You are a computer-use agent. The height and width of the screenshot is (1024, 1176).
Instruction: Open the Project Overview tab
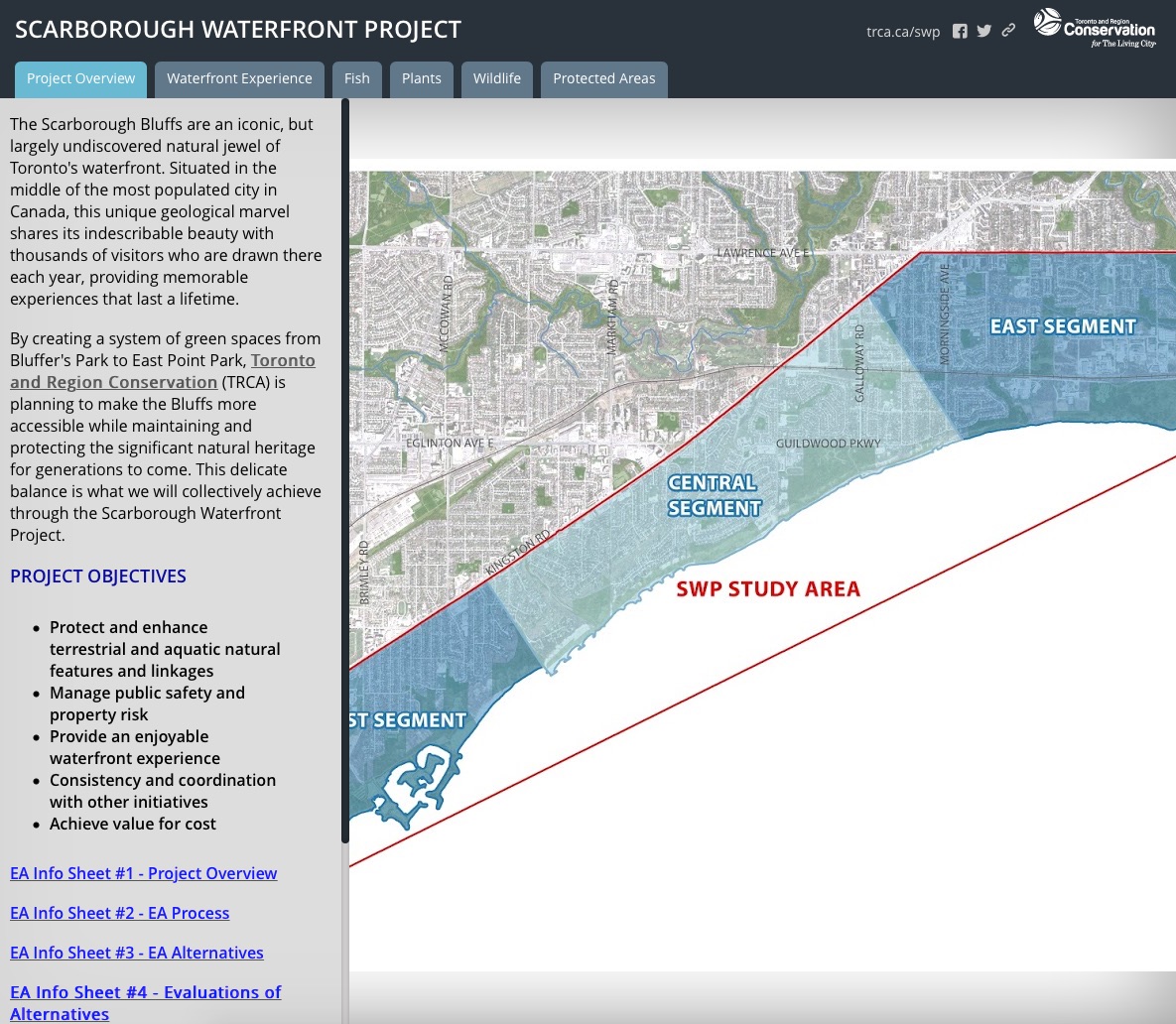pos(81,79)
